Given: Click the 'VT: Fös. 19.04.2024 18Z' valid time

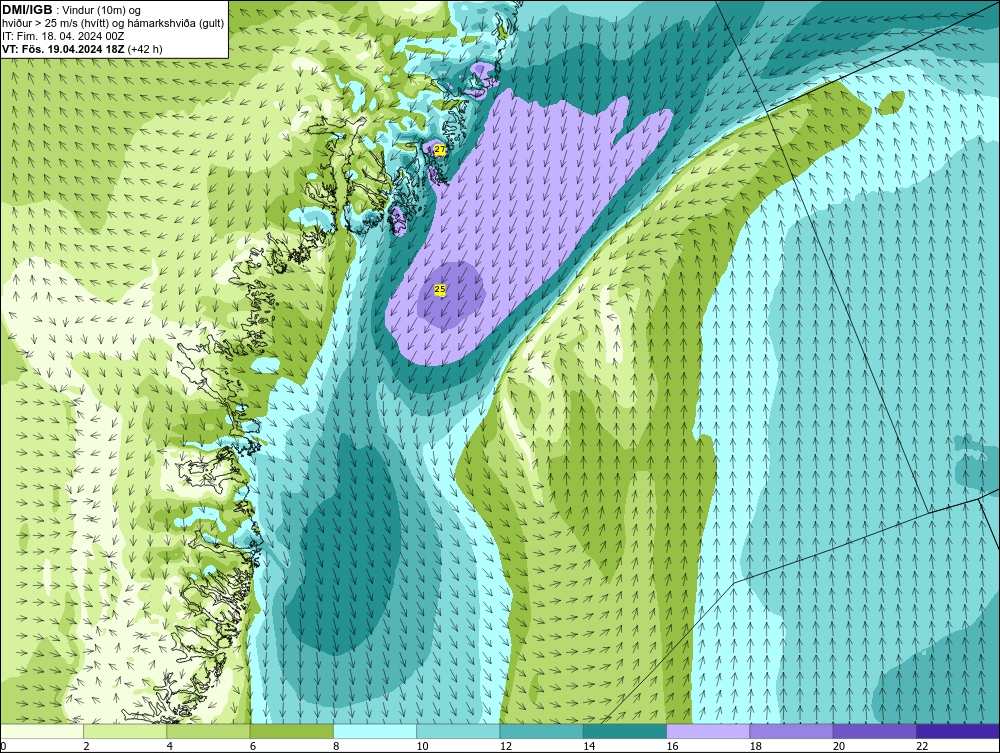Looking at the screenshot, I should click(64, 49).
